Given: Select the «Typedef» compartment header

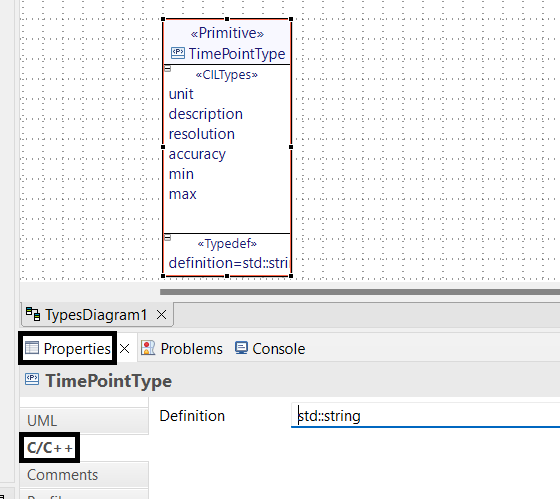Looking at the screenshot, I should [x=227, y=244].
